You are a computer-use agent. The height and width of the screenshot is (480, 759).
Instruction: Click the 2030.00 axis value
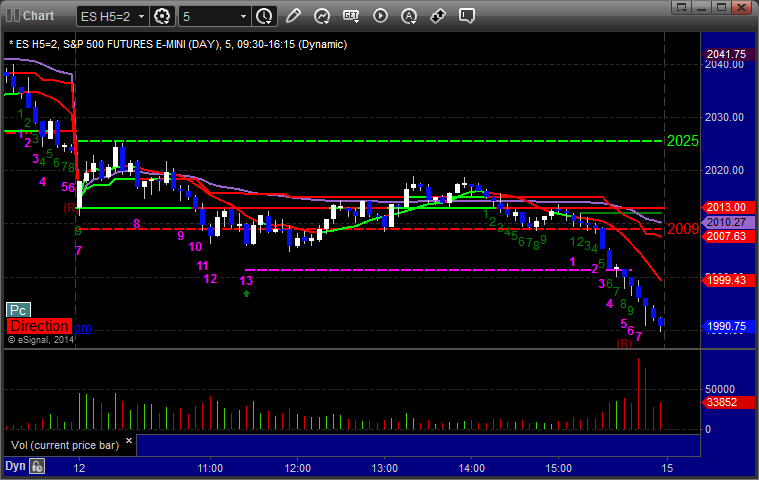click(724, 117)
